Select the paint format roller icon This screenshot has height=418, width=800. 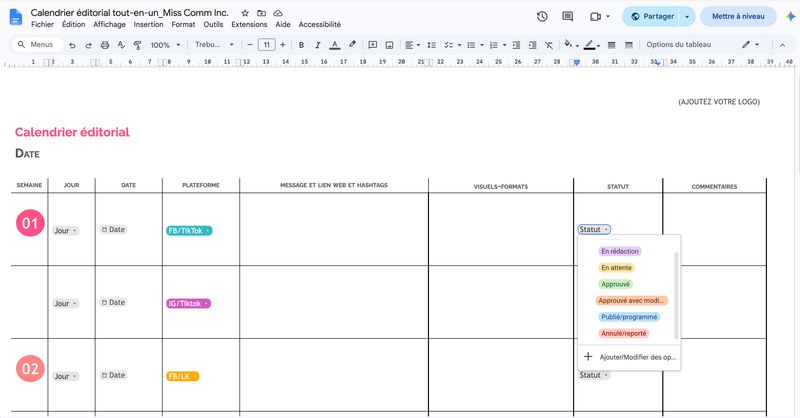click(137, 45)
